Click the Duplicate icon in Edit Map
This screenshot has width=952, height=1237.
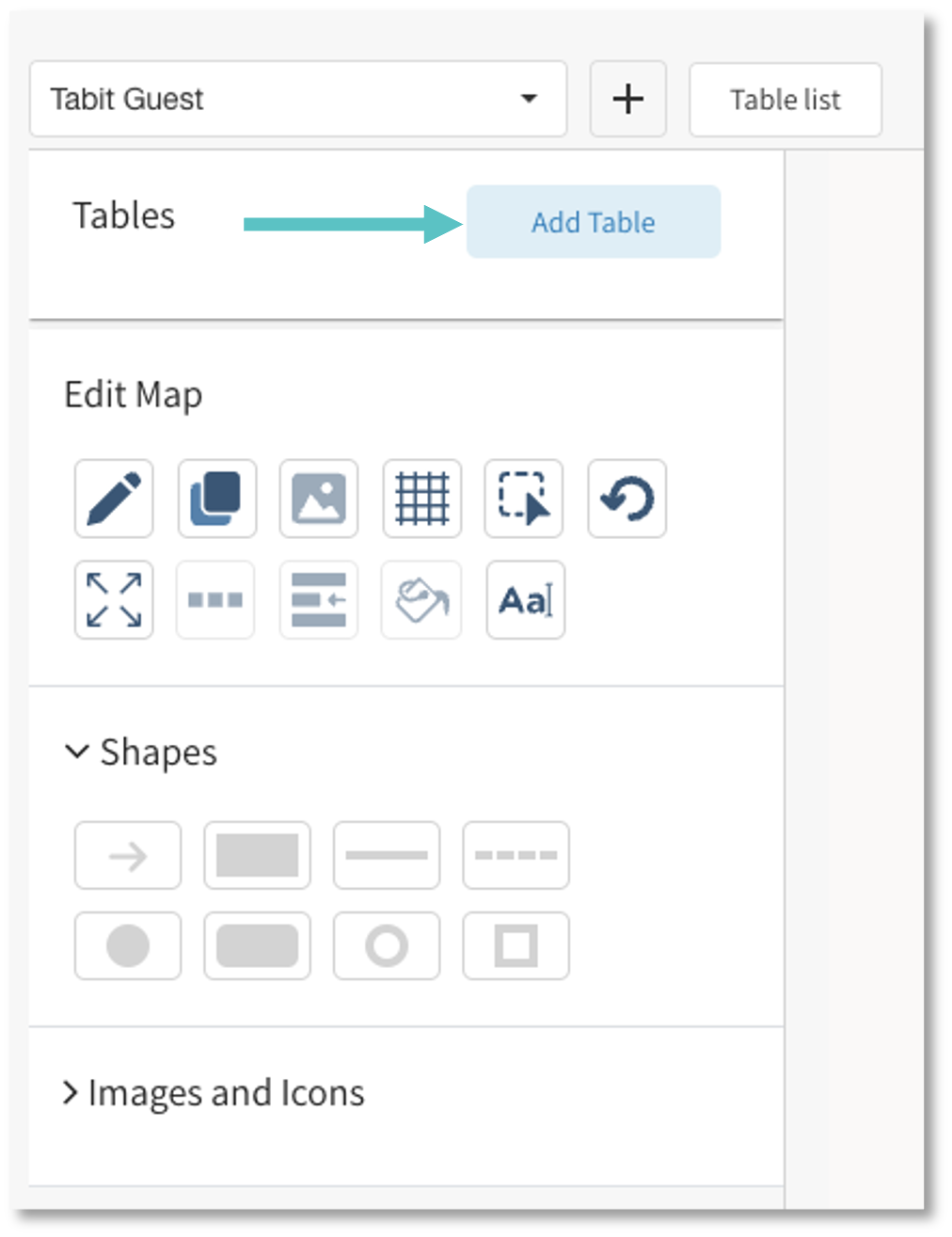215,500
